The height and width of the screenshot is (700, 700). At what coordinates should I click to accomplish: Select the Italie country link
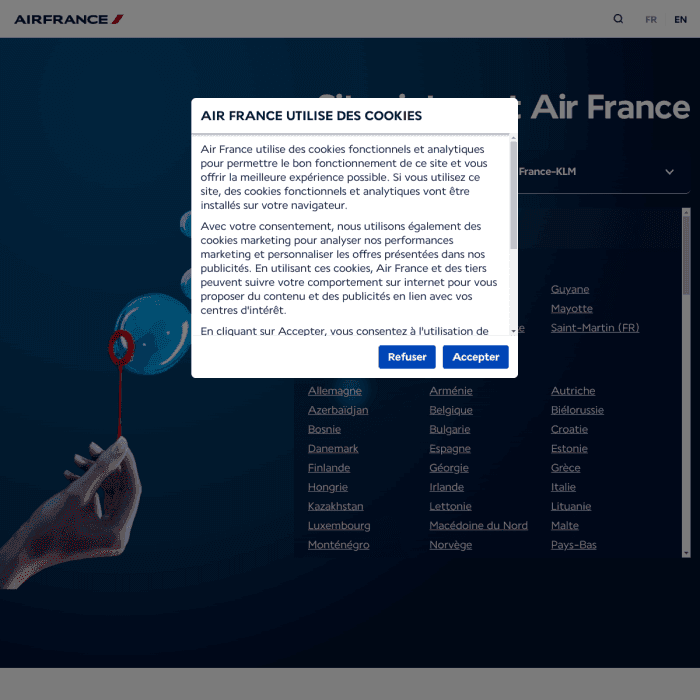click(x=563, y=487)
